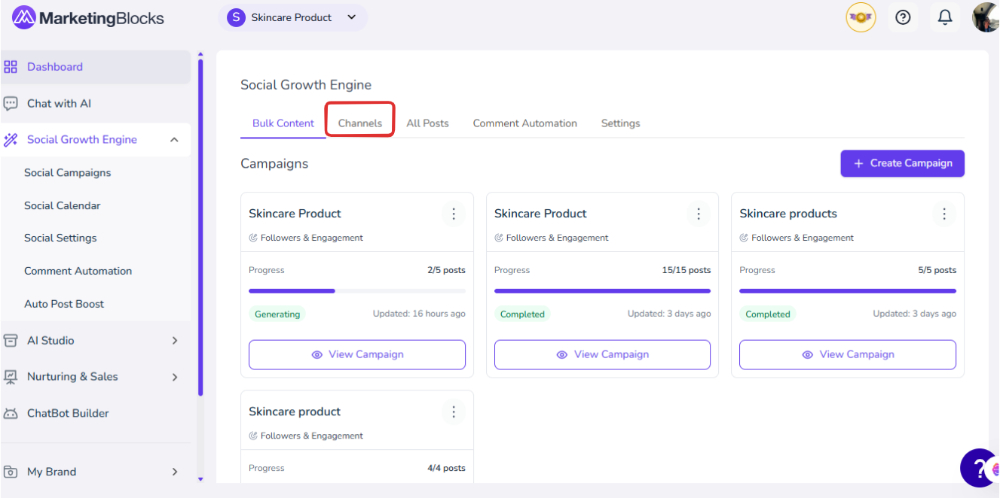Click the notification bell icon
Image resolution: width=1000 pixels, height=498 pixels.
tap(944, 17)
